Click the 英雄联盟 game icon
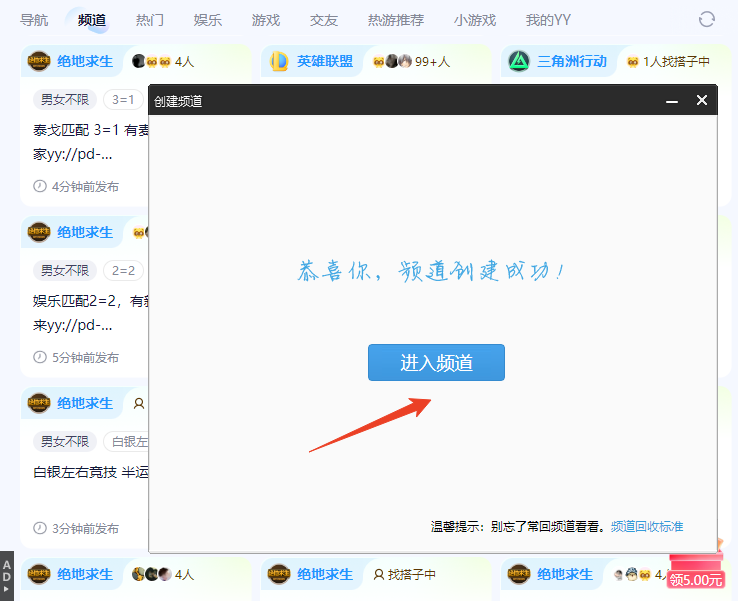The height and width of the screenshot is (601, 738). pyautogui.click(x=279, y=61)
